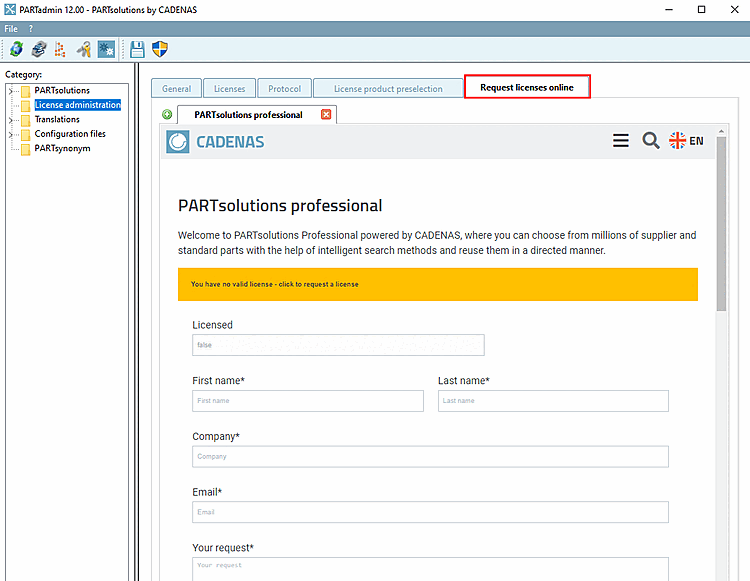
Task: Click the keys toolbar icon
Action: (x=84, y=48)
